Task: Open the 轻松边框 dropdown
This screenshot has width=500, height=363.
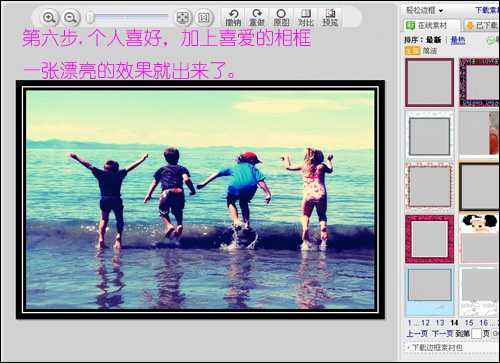Action: click(424, 10)
